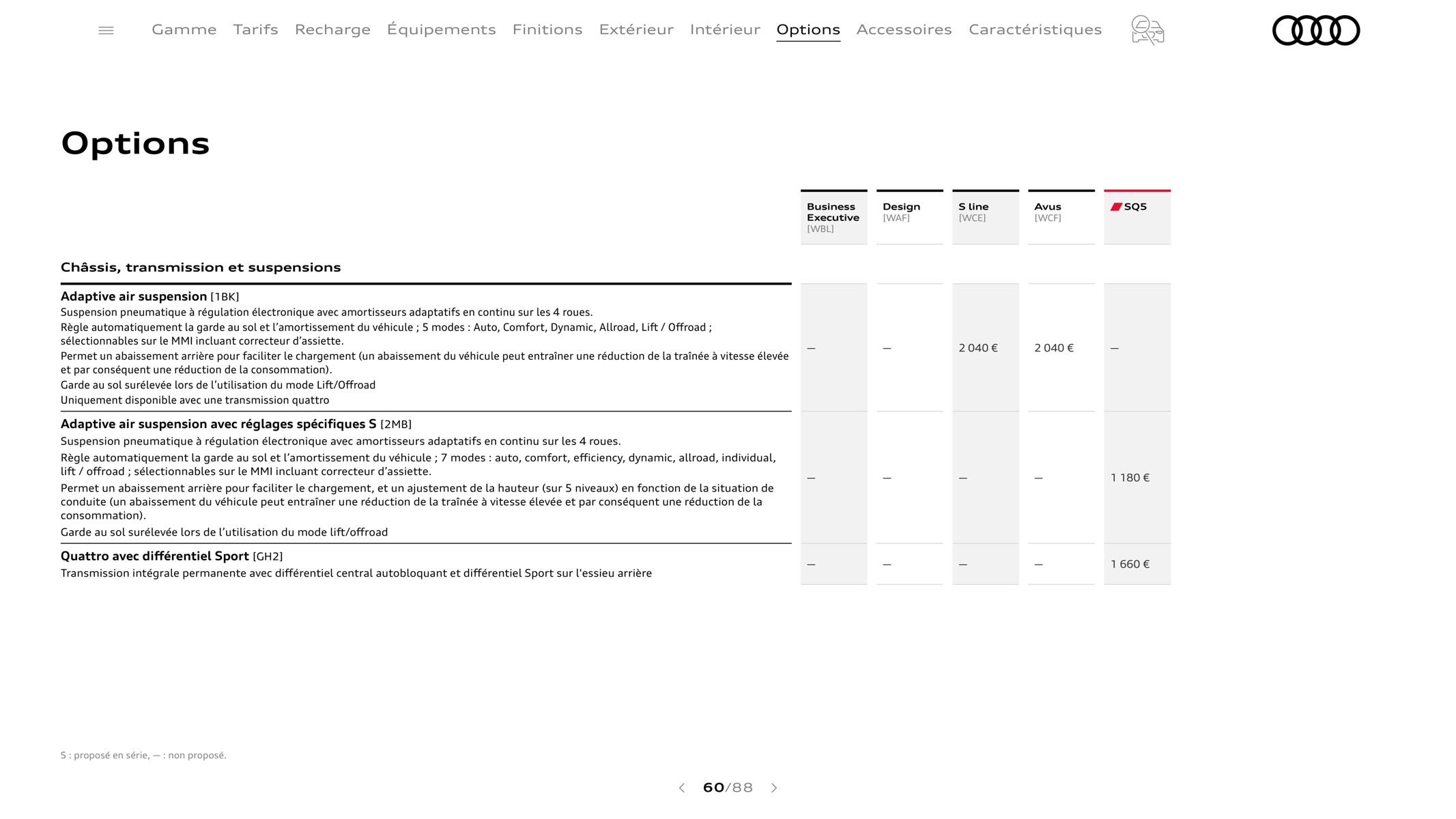Go to the Caractéristiques tab

click(1035, 30)
